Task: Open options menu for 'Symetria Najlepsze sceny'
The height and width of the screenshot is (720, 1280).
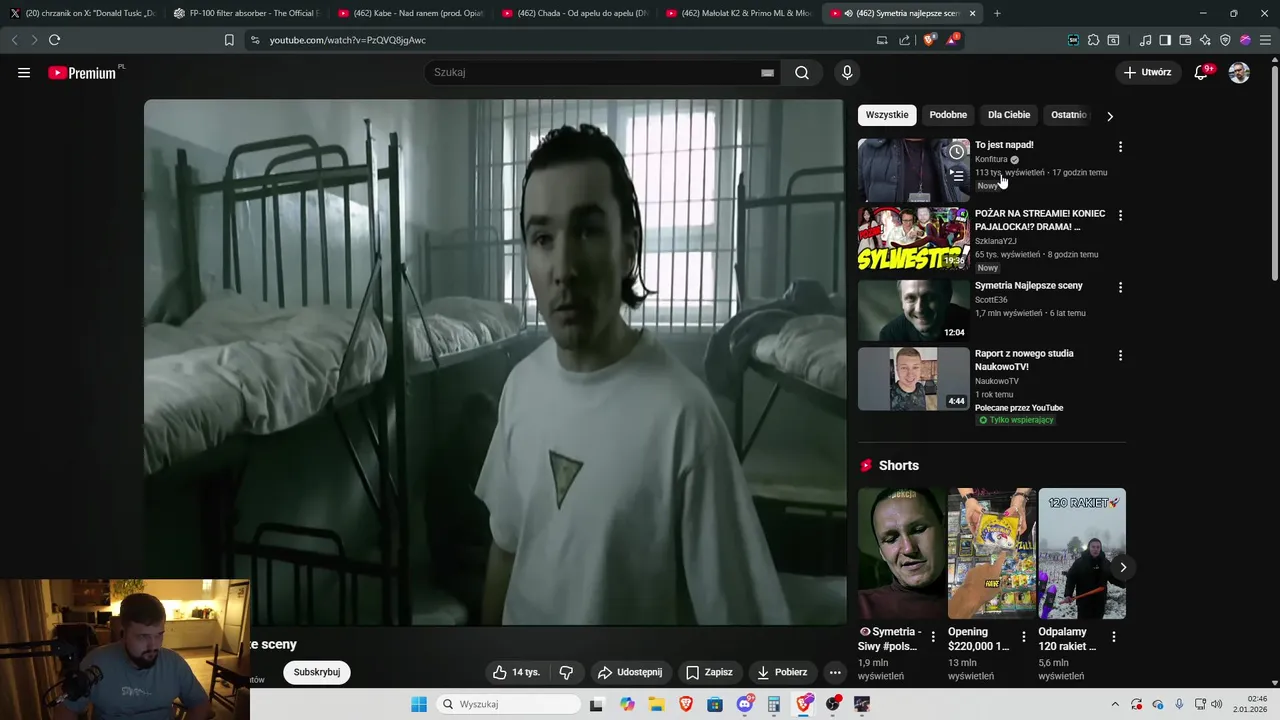Action: (1120, 287)
